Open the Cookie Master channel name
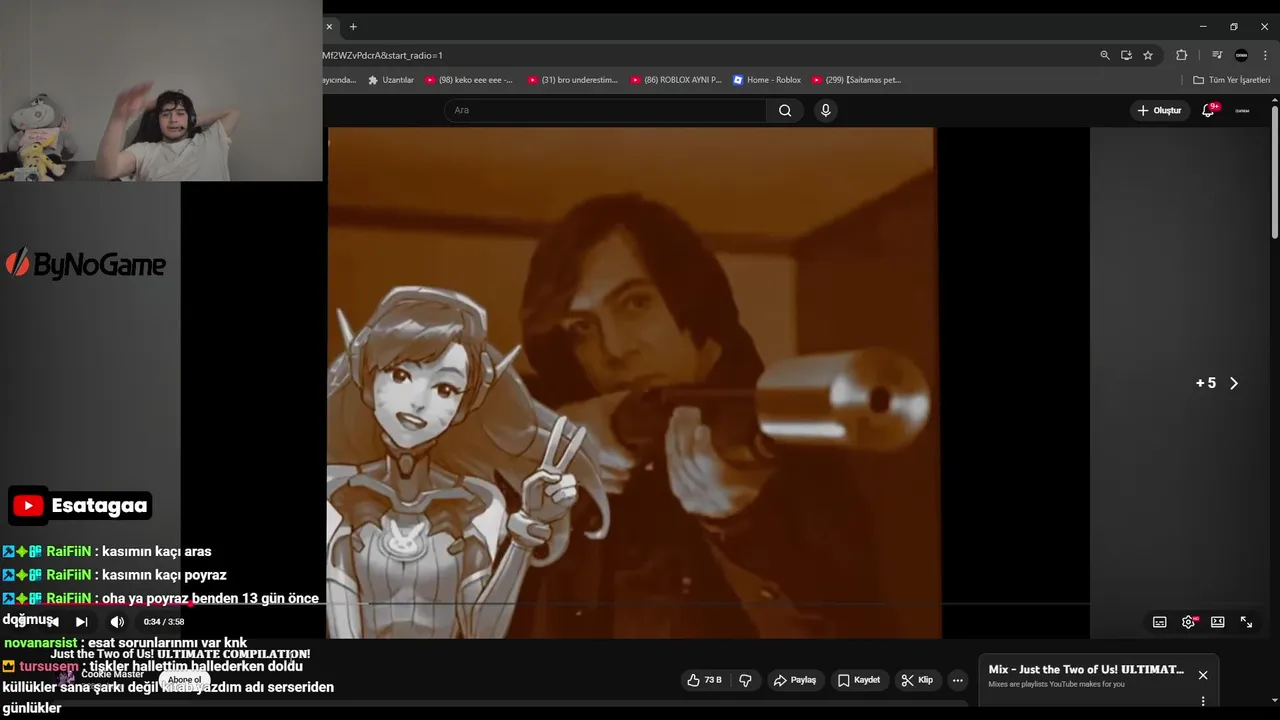The height and width of the screenshot is (720, 1280). pos(113,674)
